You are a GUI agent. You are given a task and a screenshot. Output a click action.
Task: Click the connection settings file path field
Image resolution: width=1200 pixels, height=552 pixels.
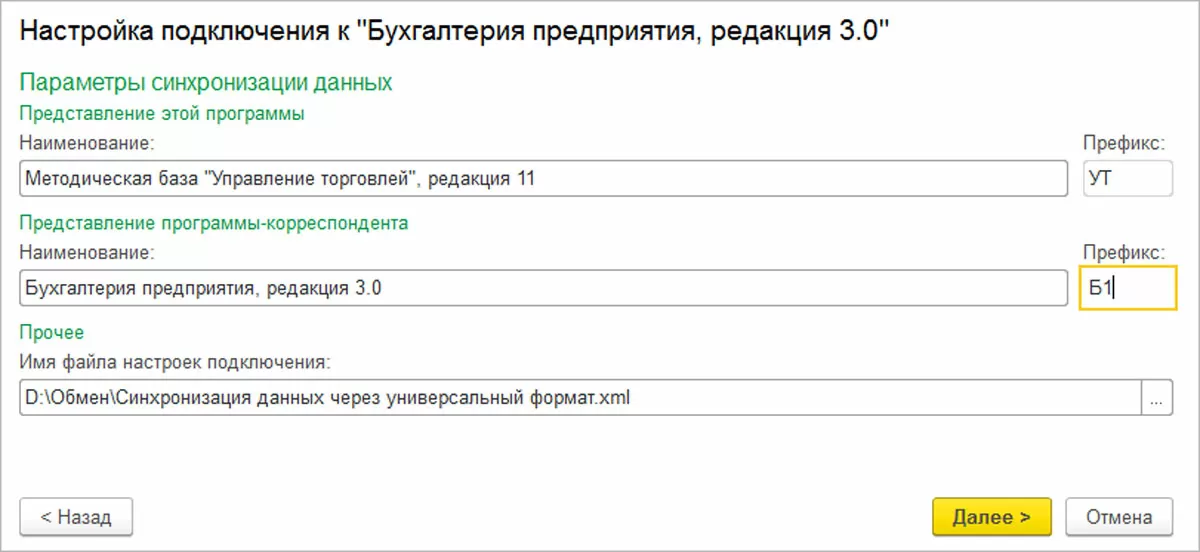point(580,398)
